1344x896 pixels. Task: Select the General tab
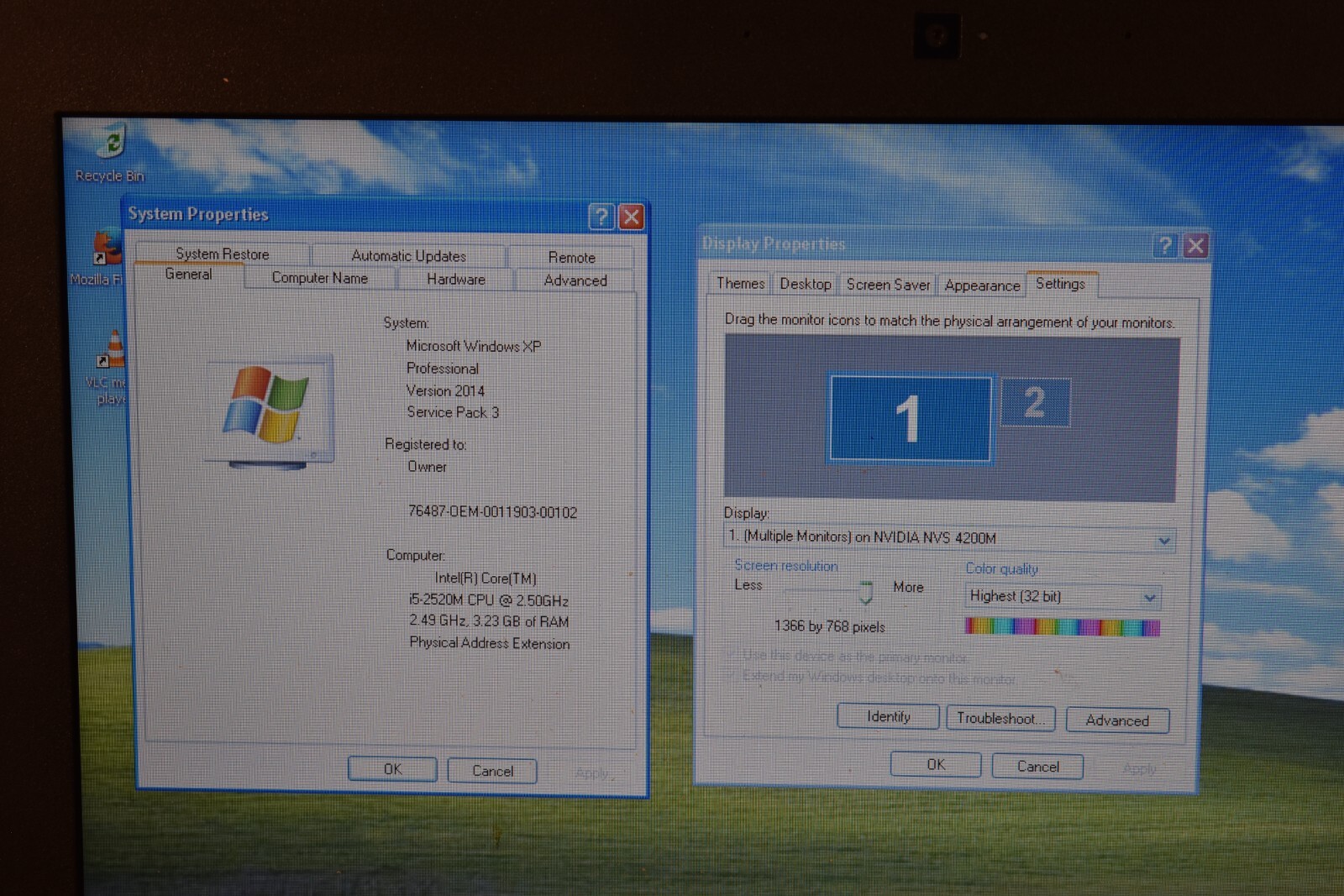[188, 275]
